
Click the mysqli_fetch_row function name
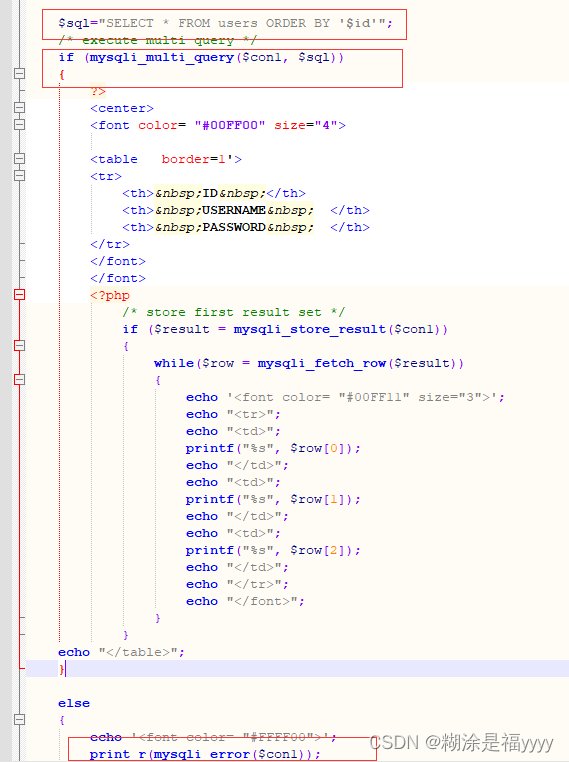coord(322,364)
